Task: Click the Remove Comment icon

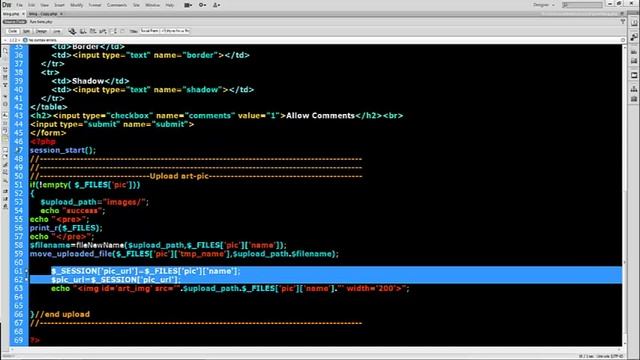Action: pyautogui.click(x=5, y=158)
